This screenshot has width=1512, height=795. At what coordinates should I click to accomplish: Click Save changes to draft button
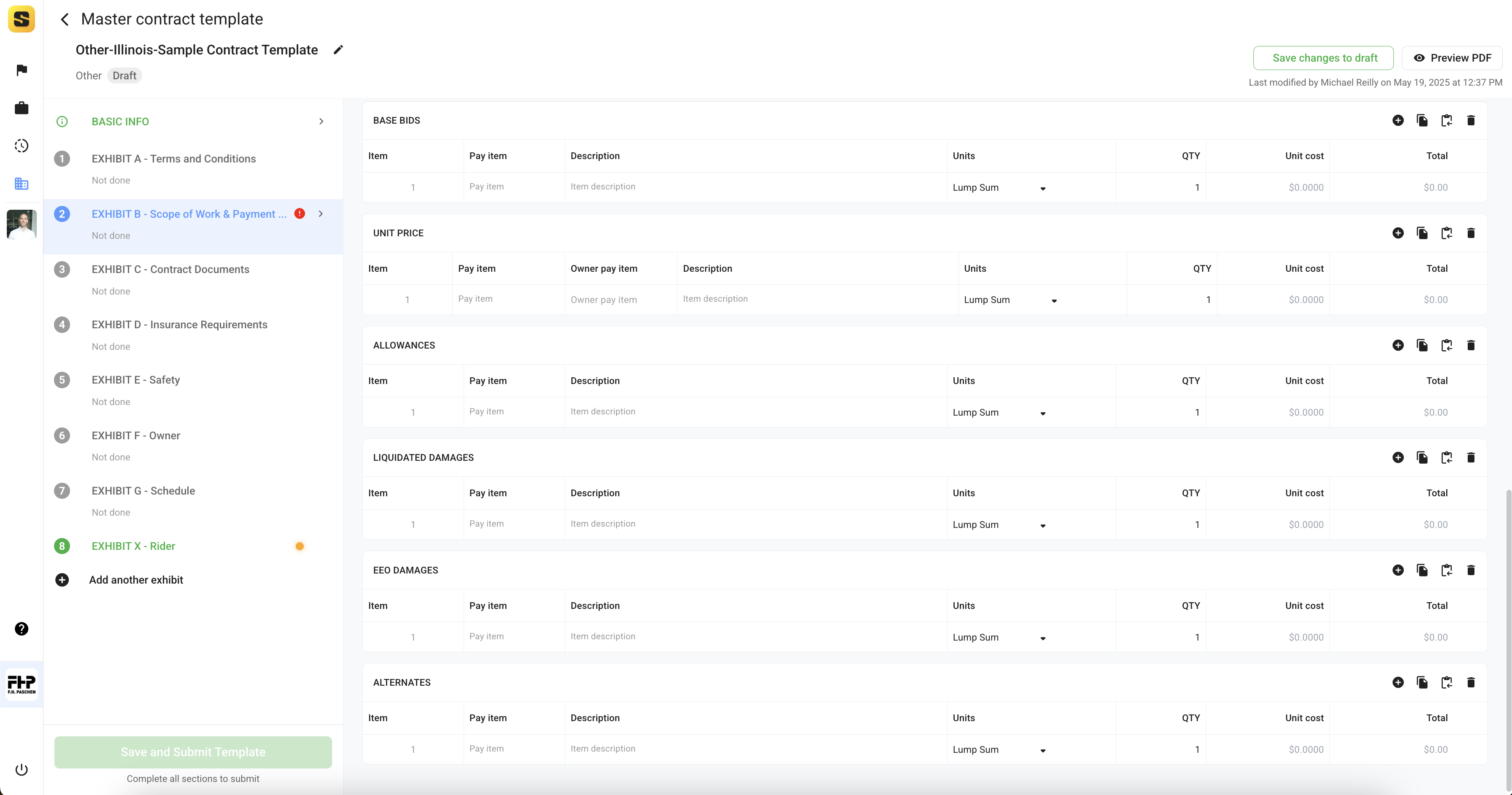click(x=1323, y=58)
